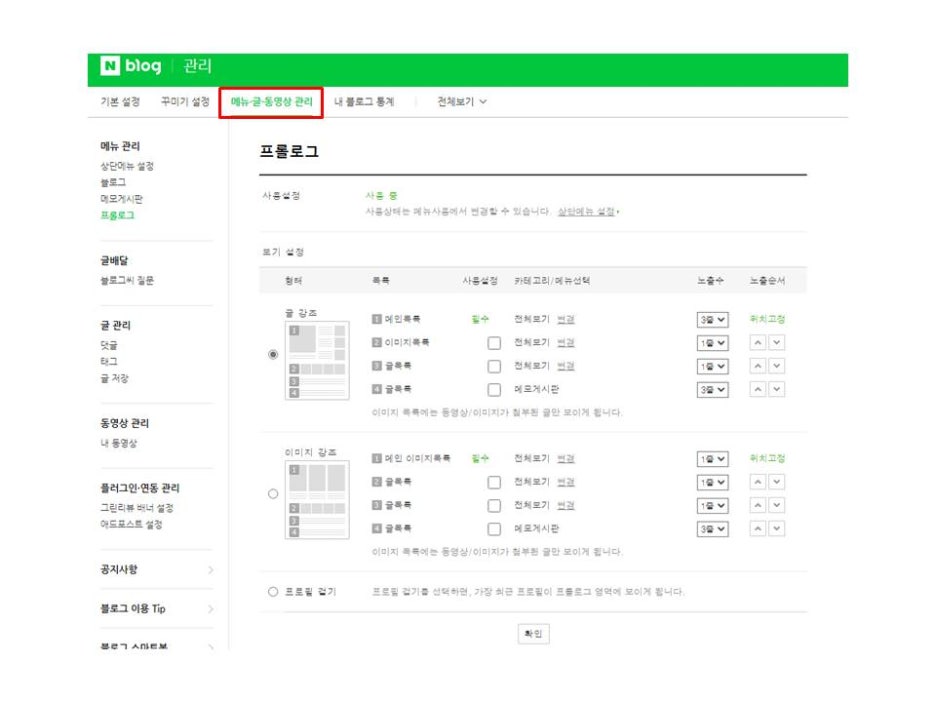Viewport: 936px width, 702px height.
Task: Open 이미지목록 노출수 dropdown in 글 강조
Action: click(x=713, y=343)
